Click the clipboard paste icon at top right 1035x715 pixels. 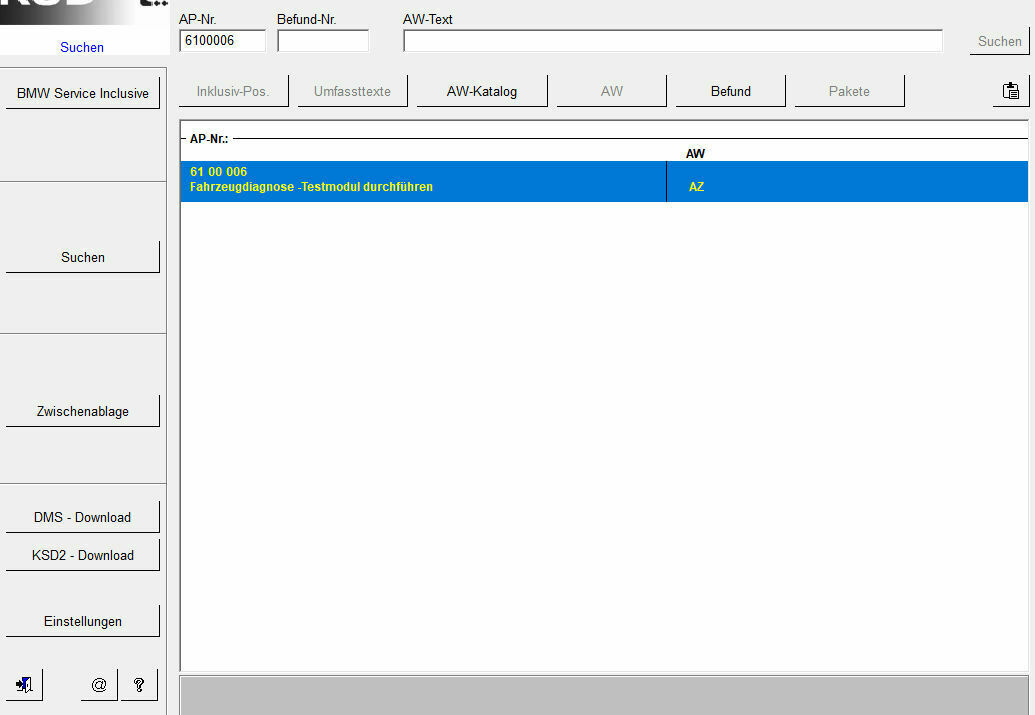[x=1011, y=91]
